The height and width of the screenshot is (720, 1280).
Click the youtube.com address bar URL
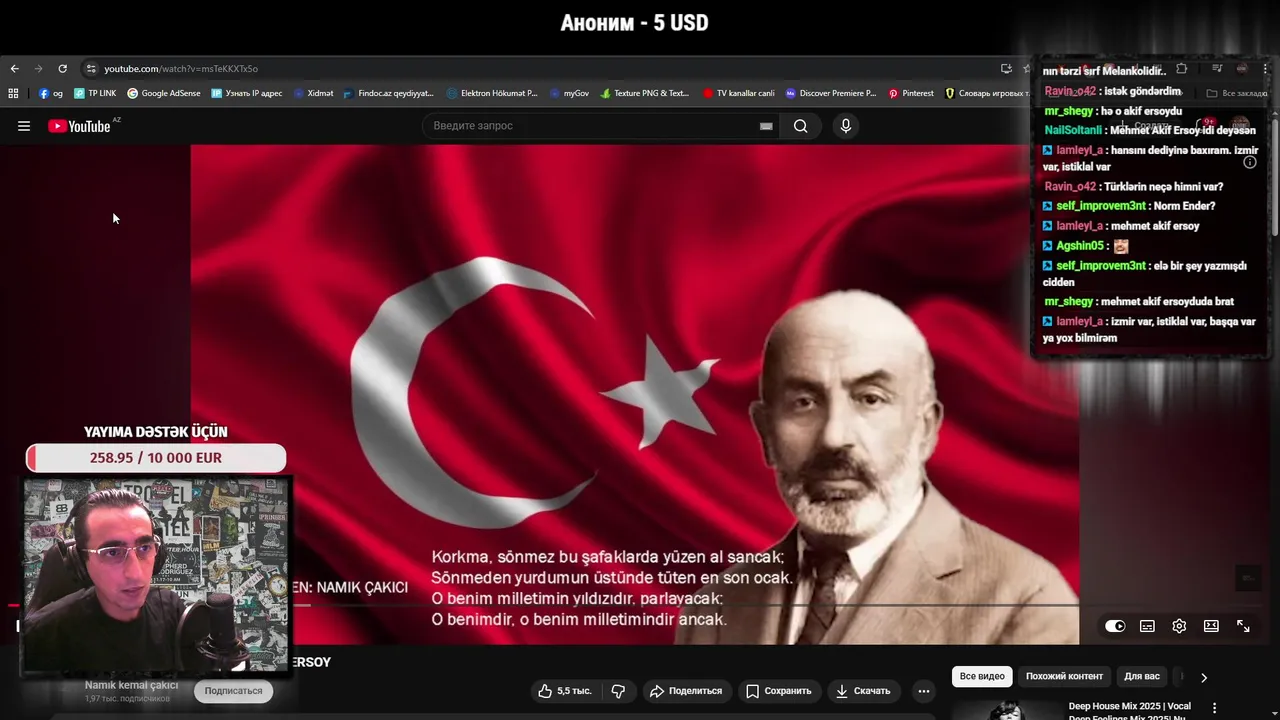point(181,68)
